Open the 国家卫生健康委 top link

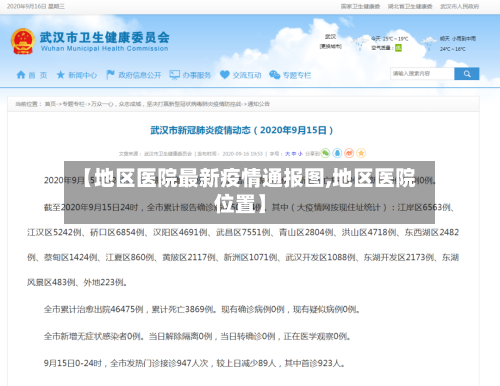click(x=360, y=6)
